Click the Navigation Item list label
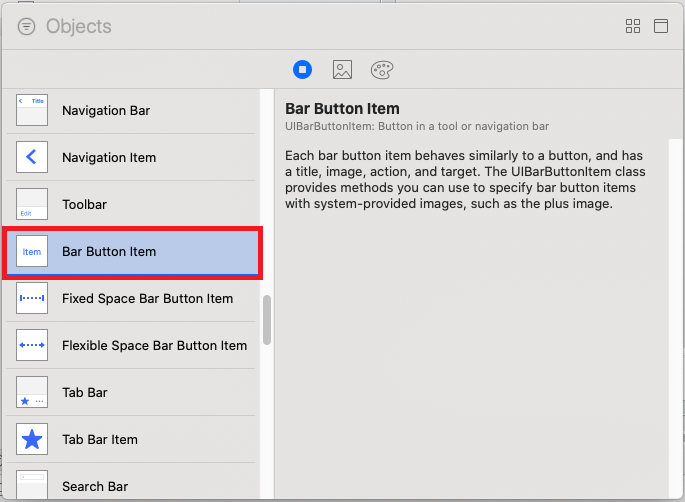 click(x=109, y=157)
